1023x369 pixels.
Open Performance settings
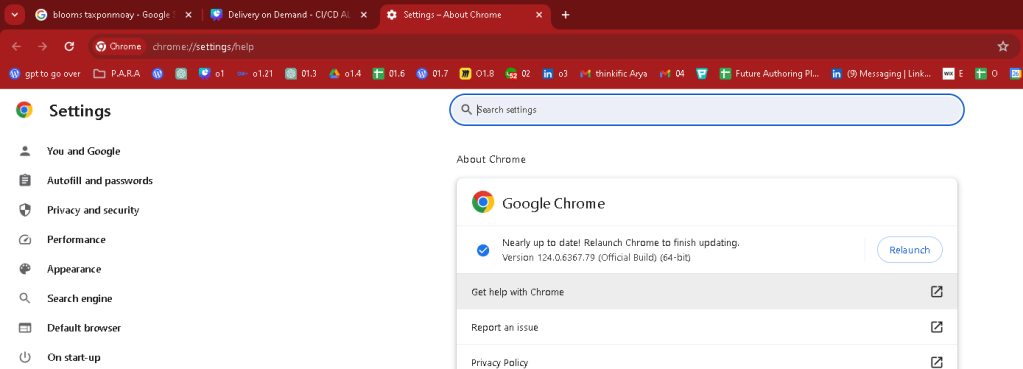coord(76,239)
